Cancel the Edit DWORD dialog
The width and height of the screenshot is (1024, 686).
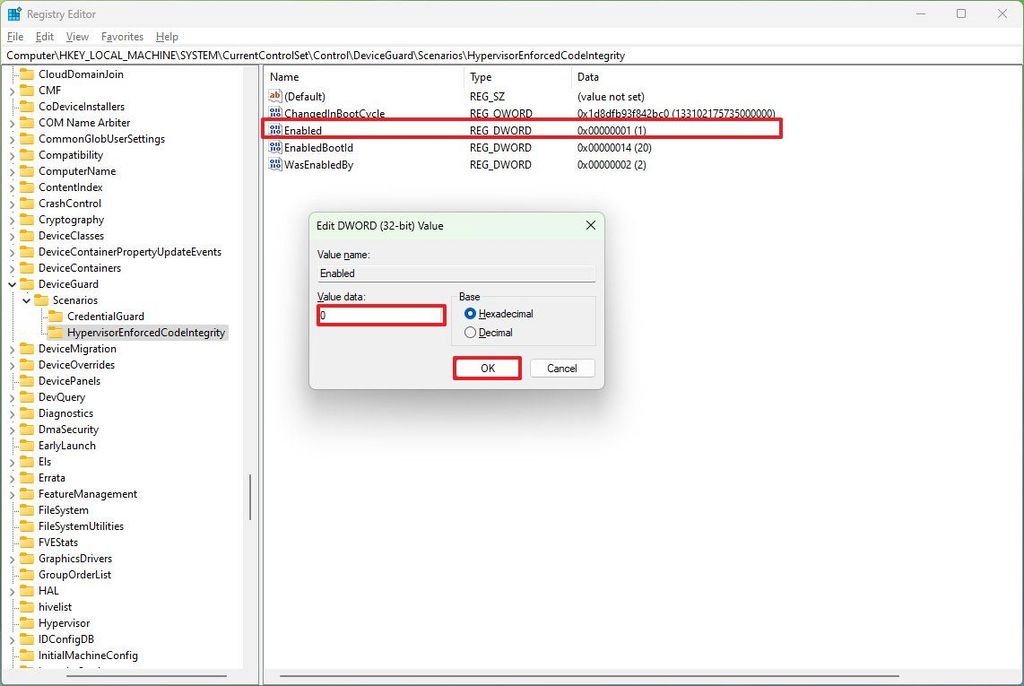[562, 368]
